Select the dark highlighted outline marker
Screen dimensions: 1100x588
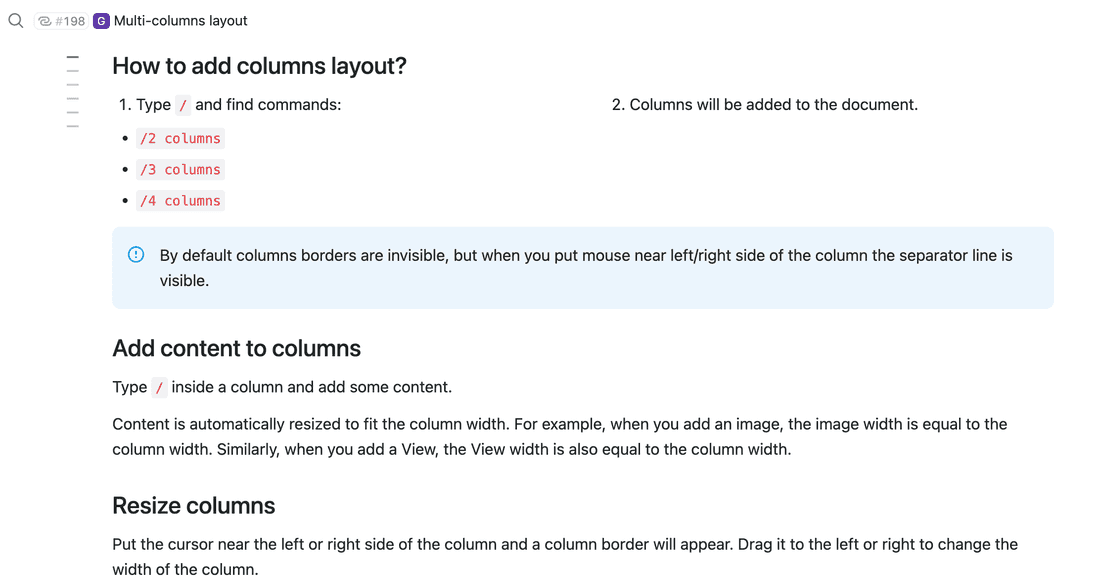[x=72, y=58]
